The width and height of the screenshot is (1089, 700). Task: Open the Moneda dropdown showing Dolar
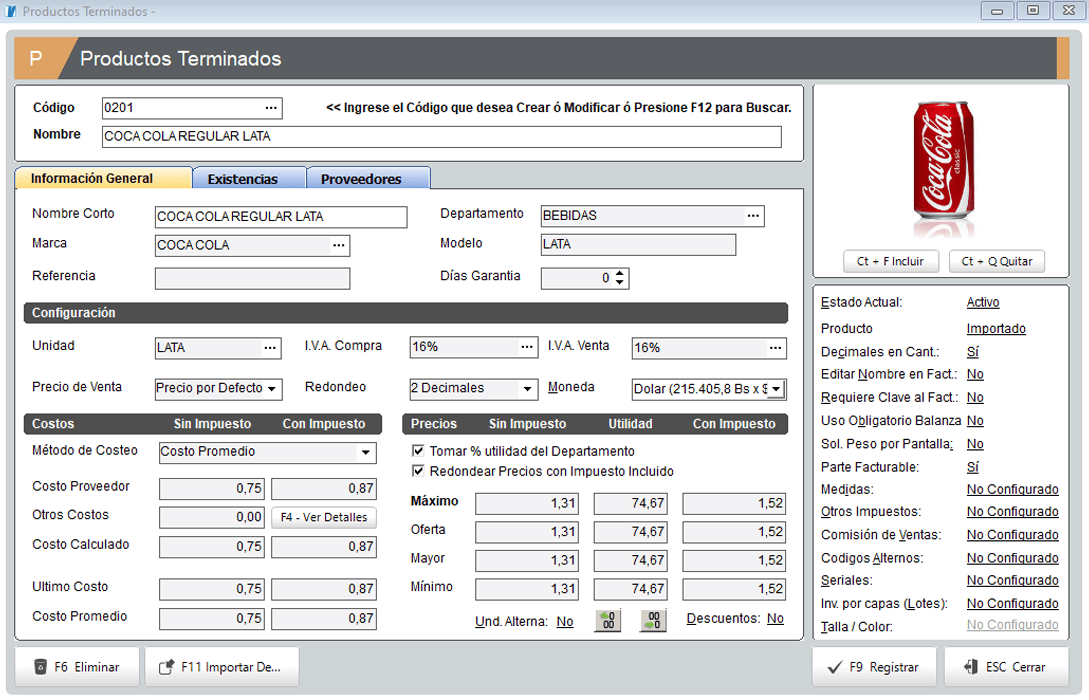(776, 389)
